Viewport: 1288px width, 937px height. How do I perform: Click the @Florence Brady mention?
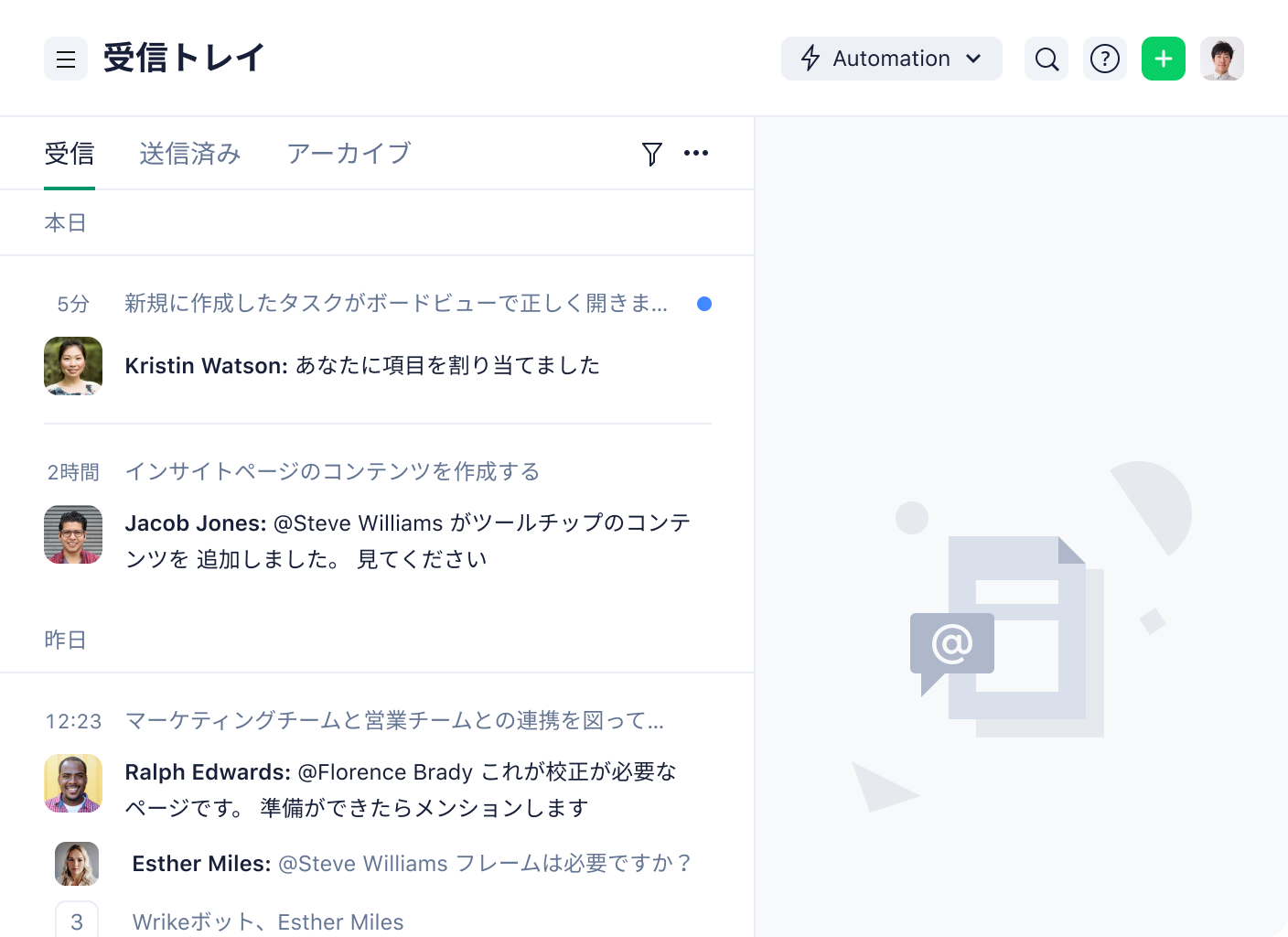point(385,772)
